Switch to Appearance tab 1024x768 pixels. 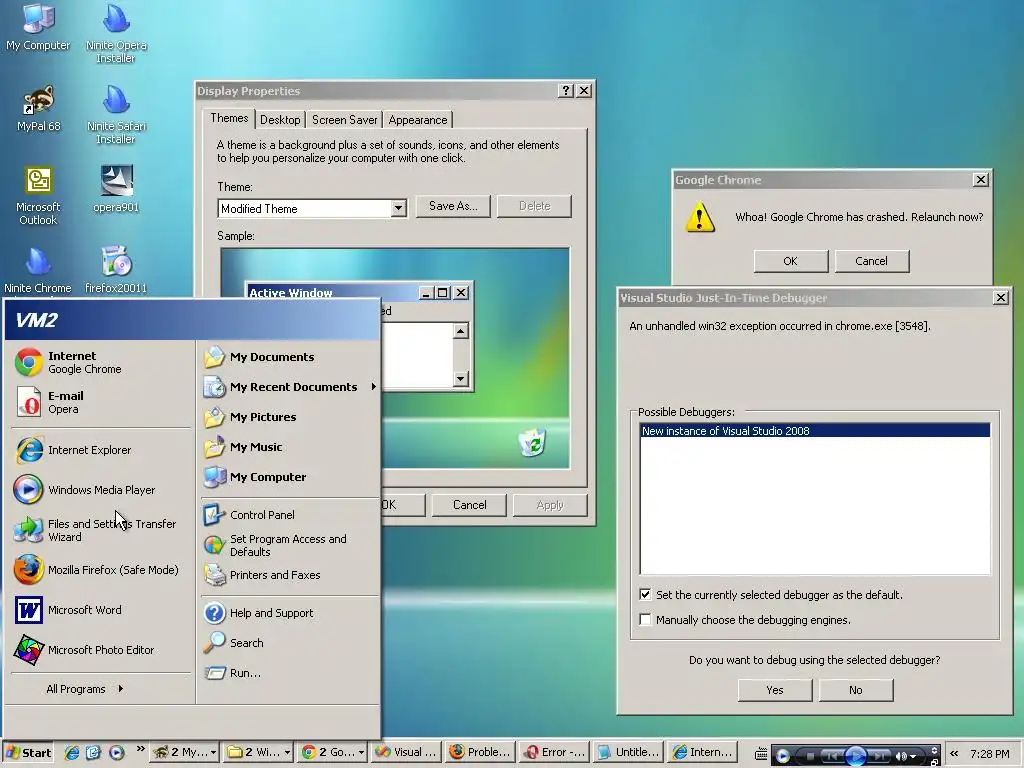coord(418,120)
